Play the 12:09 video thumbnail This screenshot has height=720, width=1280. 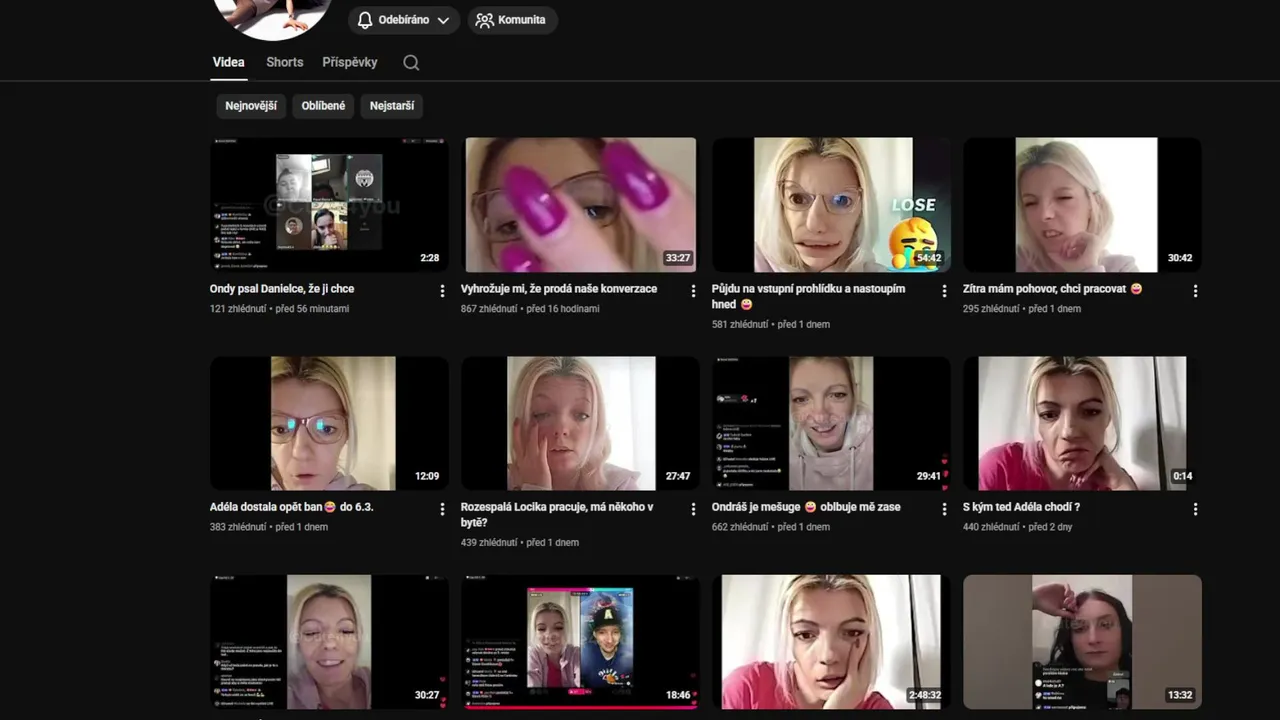point(329,423)
